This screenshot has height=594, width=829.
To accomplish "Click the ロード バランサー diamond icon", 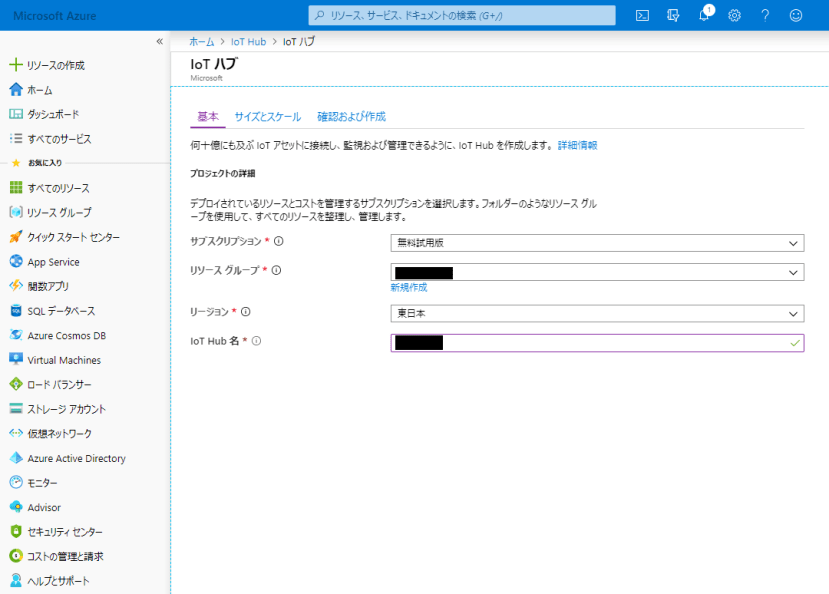I will click(x=16, y=384).
